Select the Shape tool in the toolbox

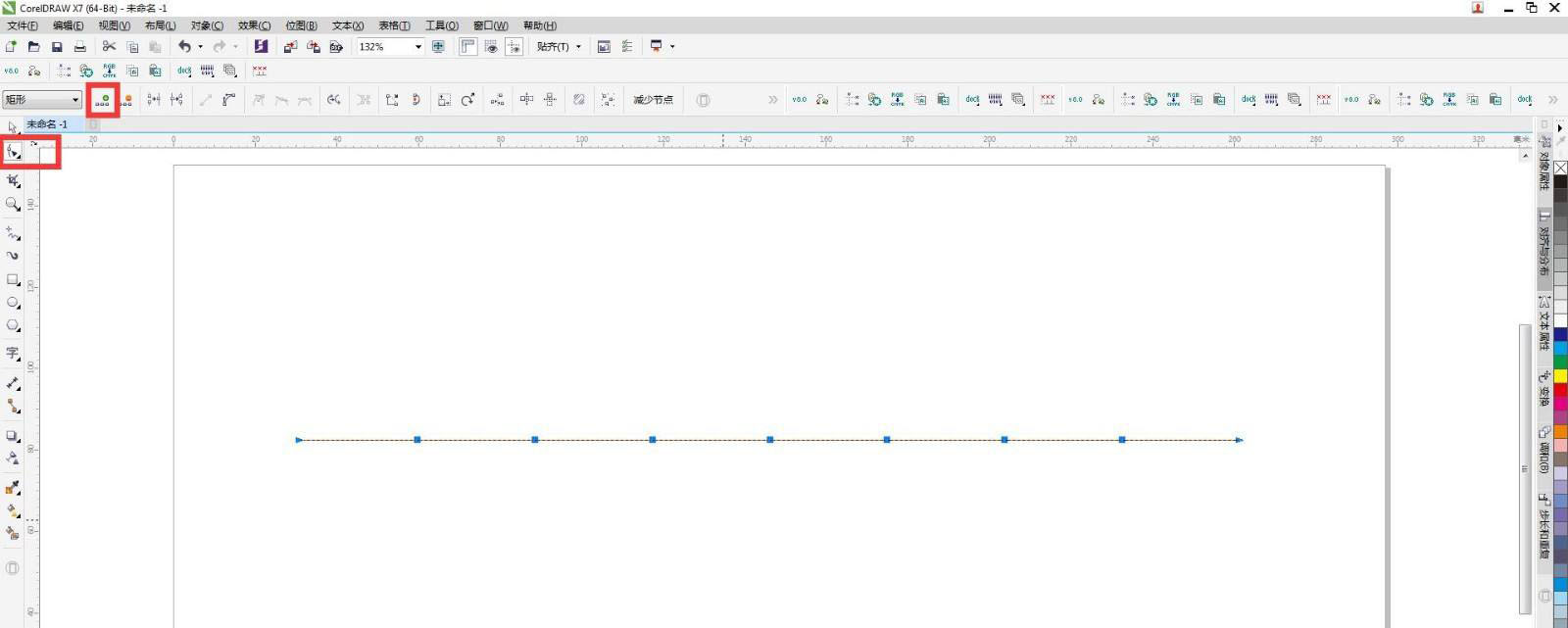point(13,152)
